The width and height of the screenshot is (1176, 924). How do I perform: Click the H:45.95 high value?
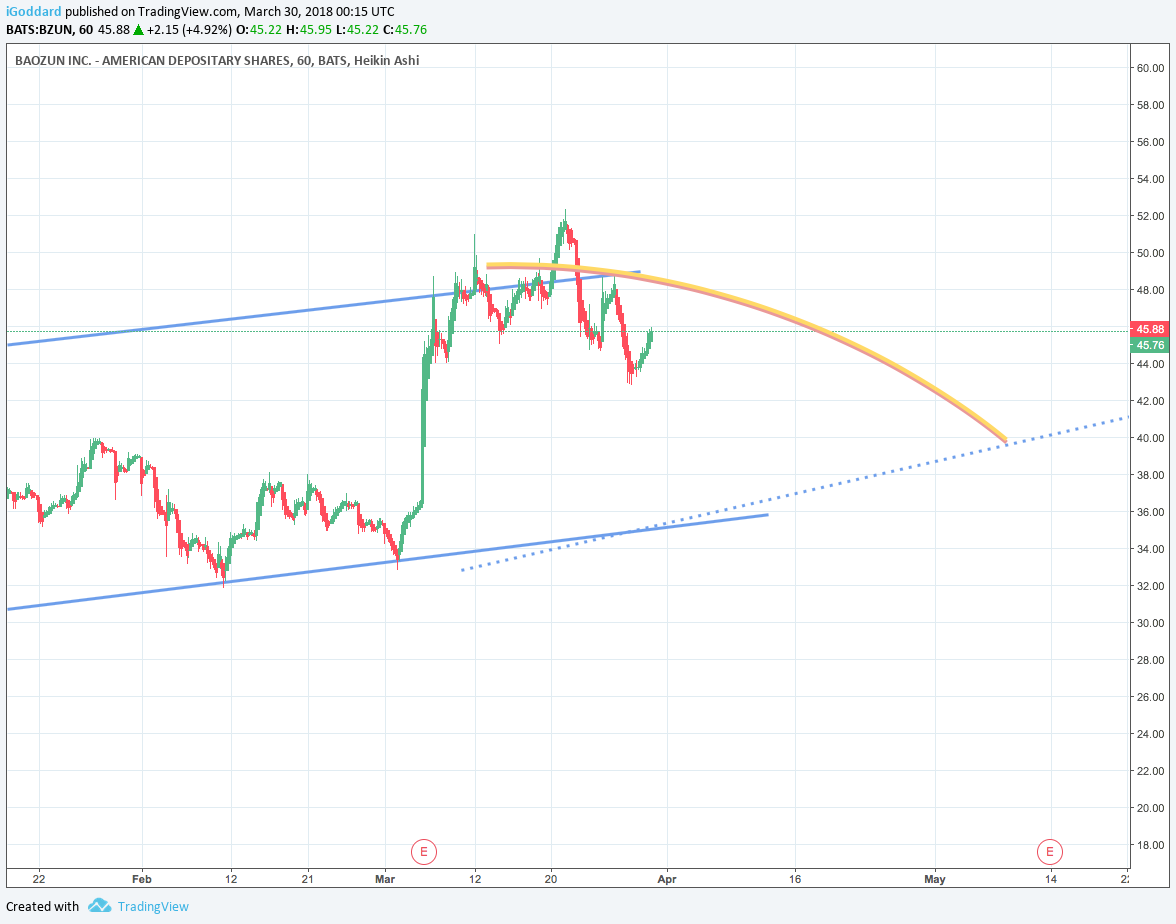click(x=308, y=29)
